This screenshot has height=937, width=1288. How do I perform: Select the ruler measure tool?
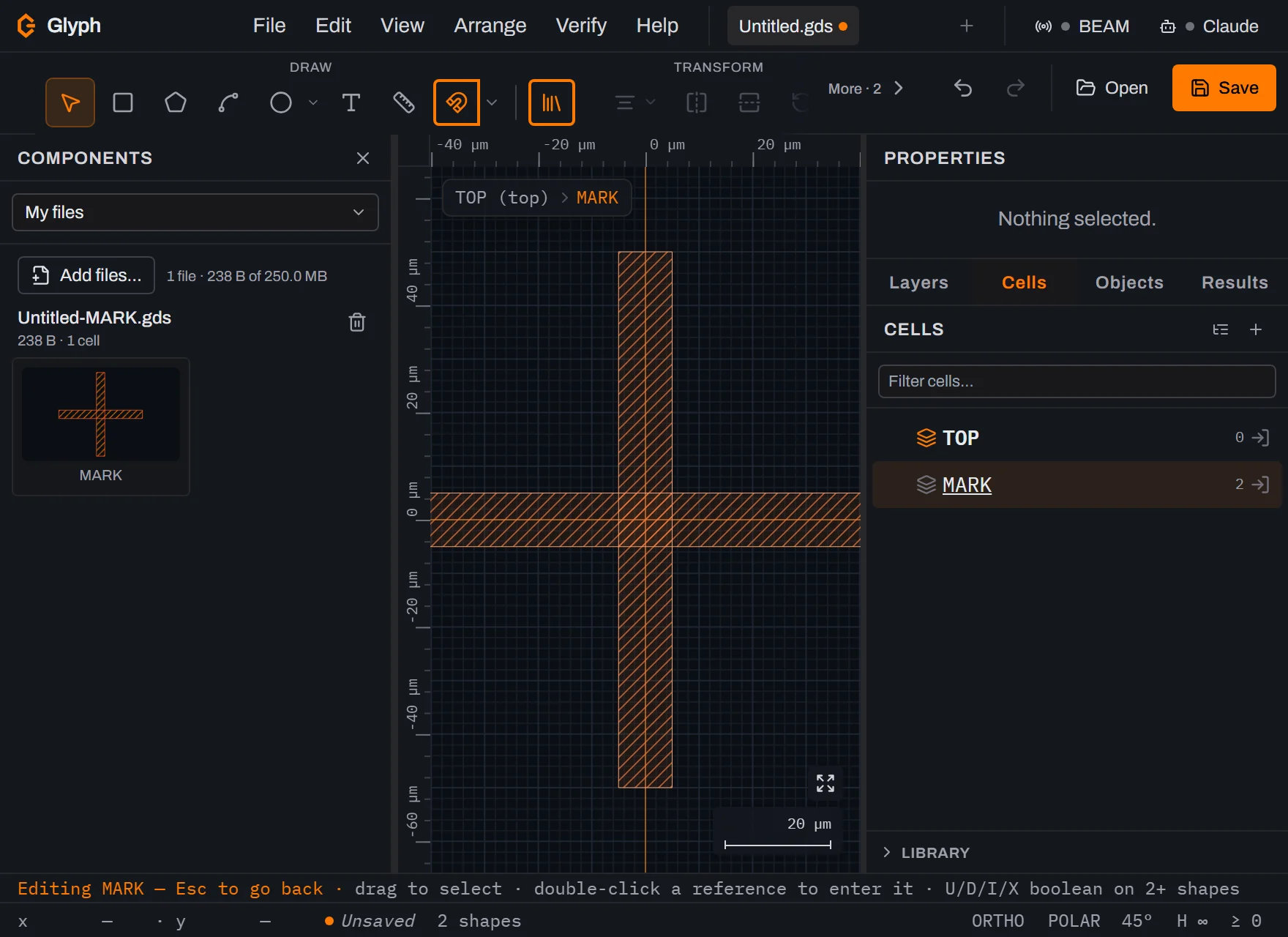point(404,102)
